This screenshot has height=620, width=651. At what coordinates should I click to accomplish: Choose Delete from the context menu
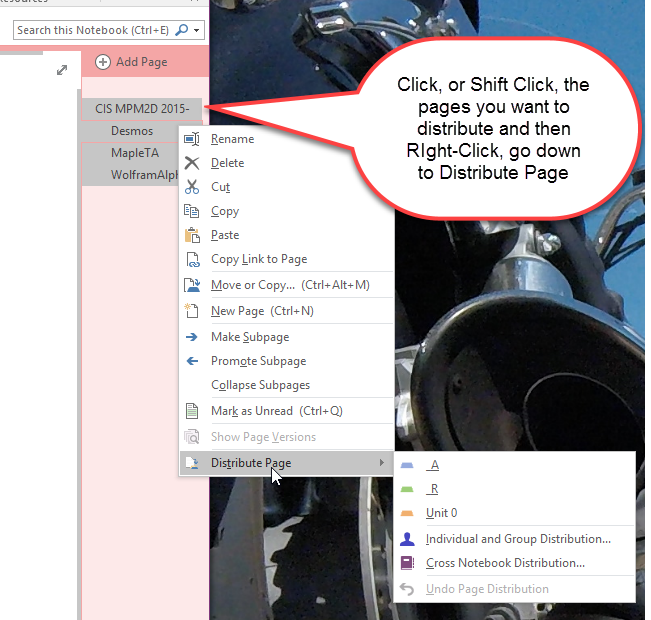coord(286,163)
